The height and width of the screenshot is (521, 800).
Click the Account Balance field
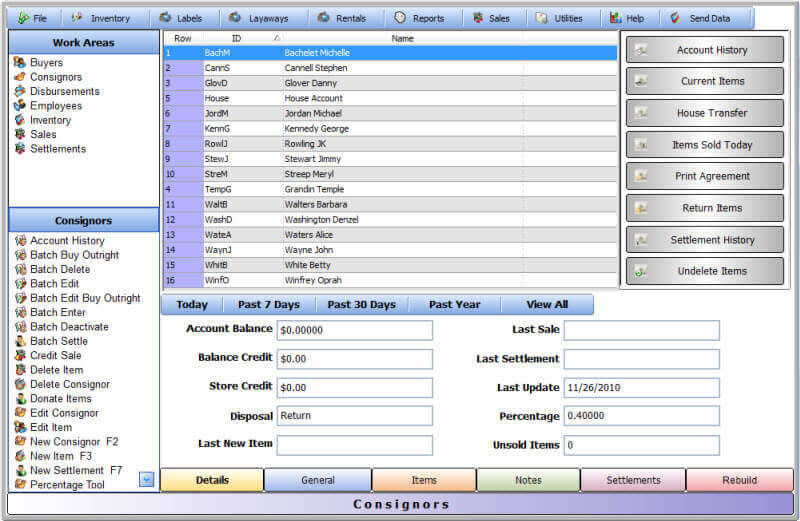(355, 330)
